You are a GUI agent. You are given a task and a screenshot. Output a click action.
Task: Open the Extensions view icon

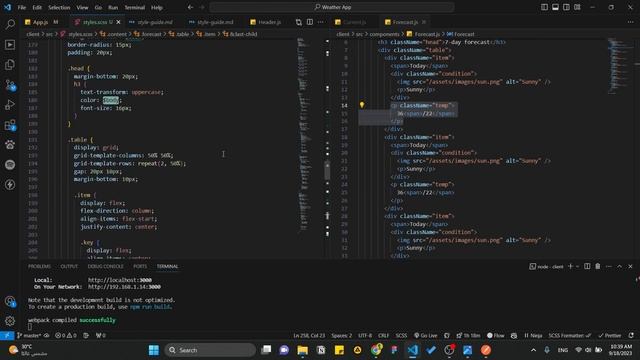pyautogui.click(x=10, y=125)
